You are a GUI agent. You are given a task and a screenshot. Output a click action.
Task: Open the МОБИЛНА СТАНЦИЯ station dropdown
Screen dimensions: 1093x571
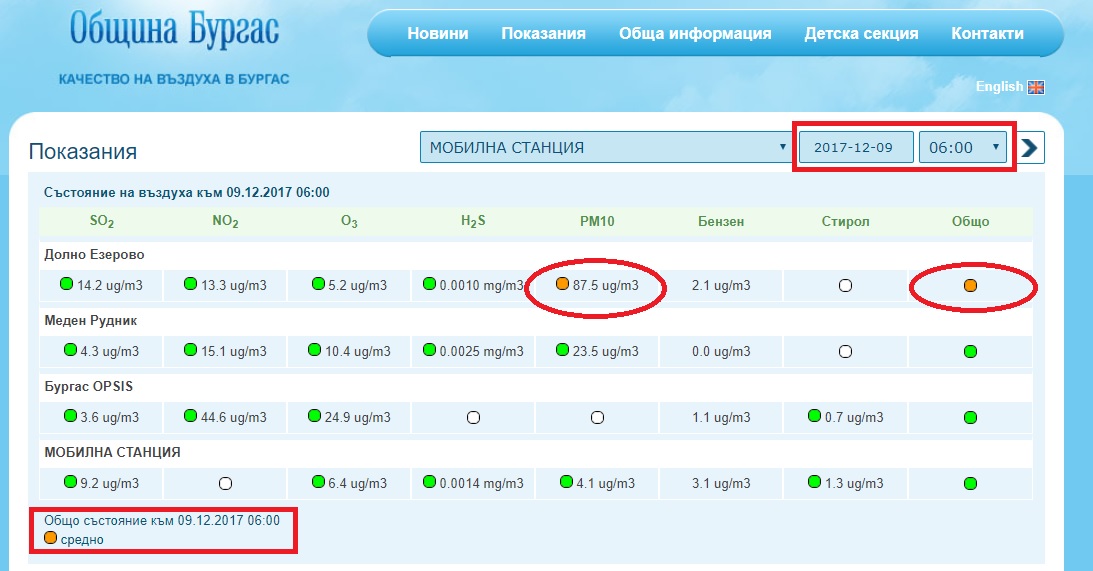(606, 148)
